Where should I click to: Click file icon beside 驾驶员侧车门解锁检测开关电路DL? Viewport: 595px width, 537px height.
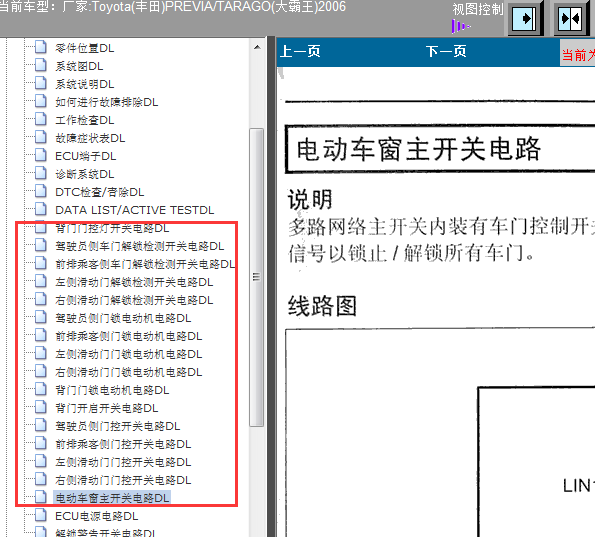pyautogui.click(x=41, y=245)
